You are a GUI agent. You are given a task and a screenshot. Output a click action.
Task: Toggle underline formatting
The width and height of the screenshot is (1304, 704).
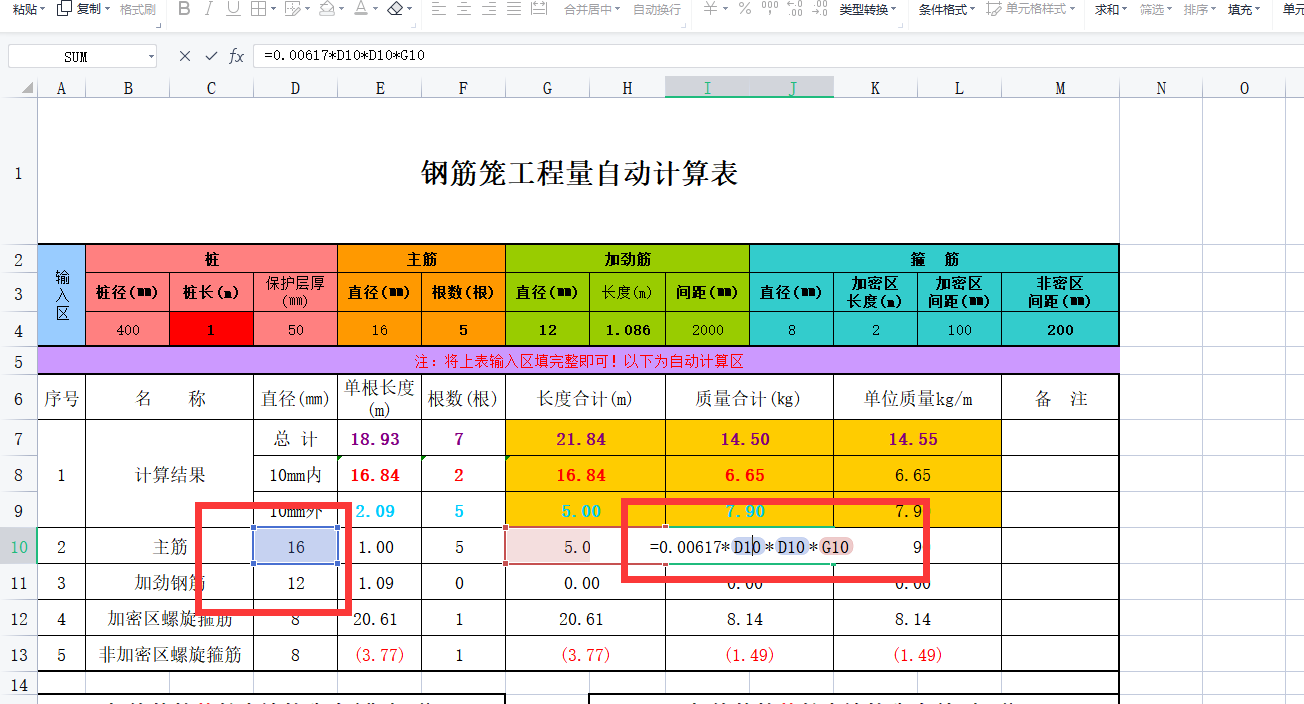[233, 9]
